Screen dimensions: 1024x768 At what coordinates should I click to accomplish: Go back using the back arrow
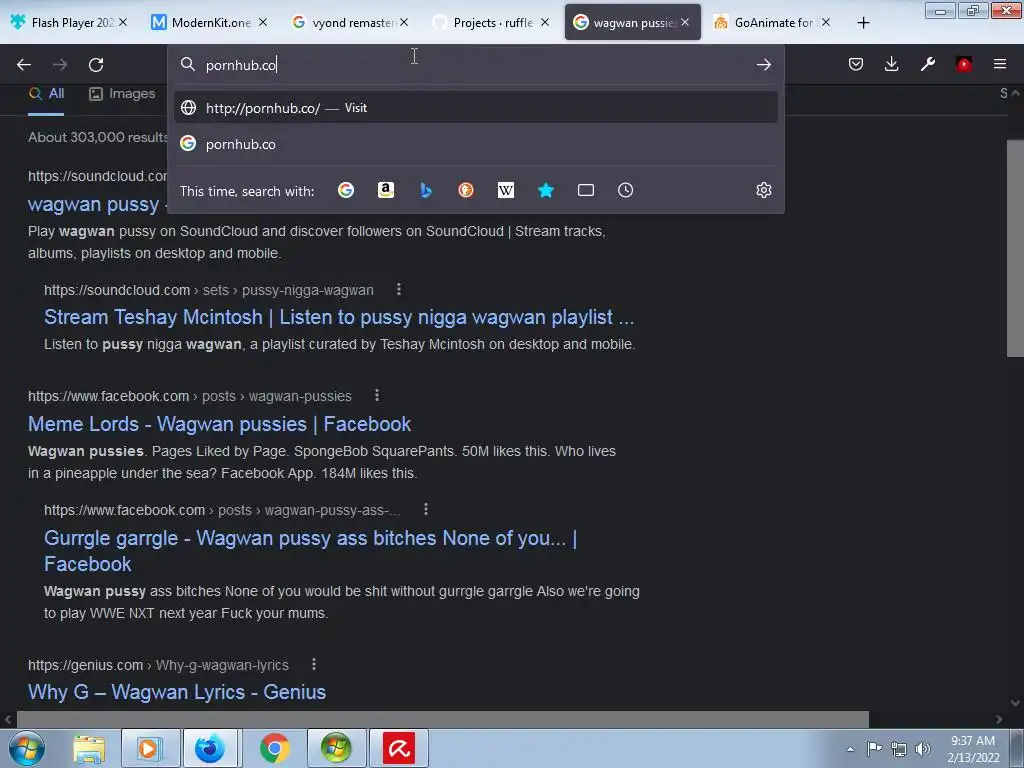24,65
